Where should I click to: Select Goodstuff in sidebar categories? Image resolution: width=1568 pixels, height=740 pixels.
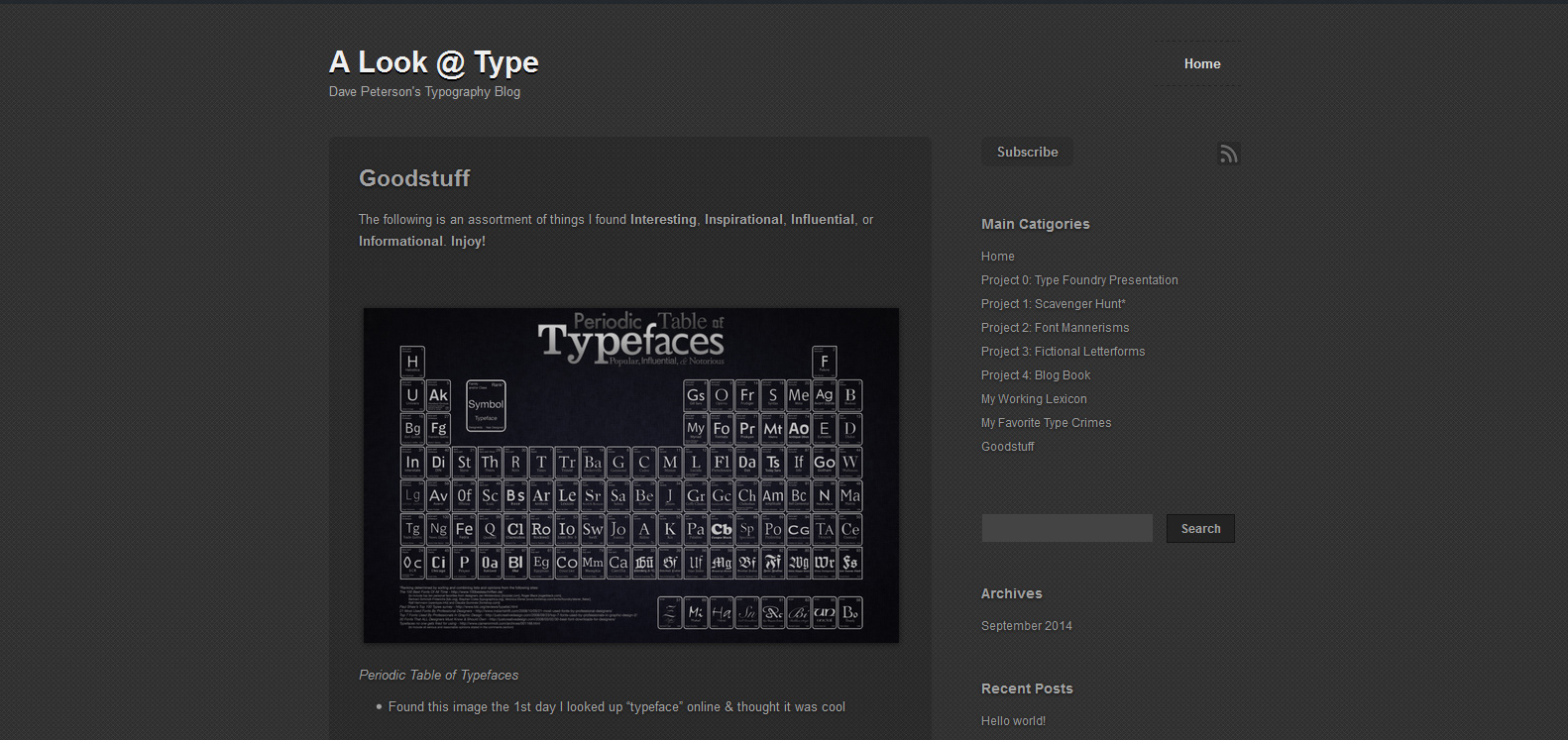tap(1007, 447)
